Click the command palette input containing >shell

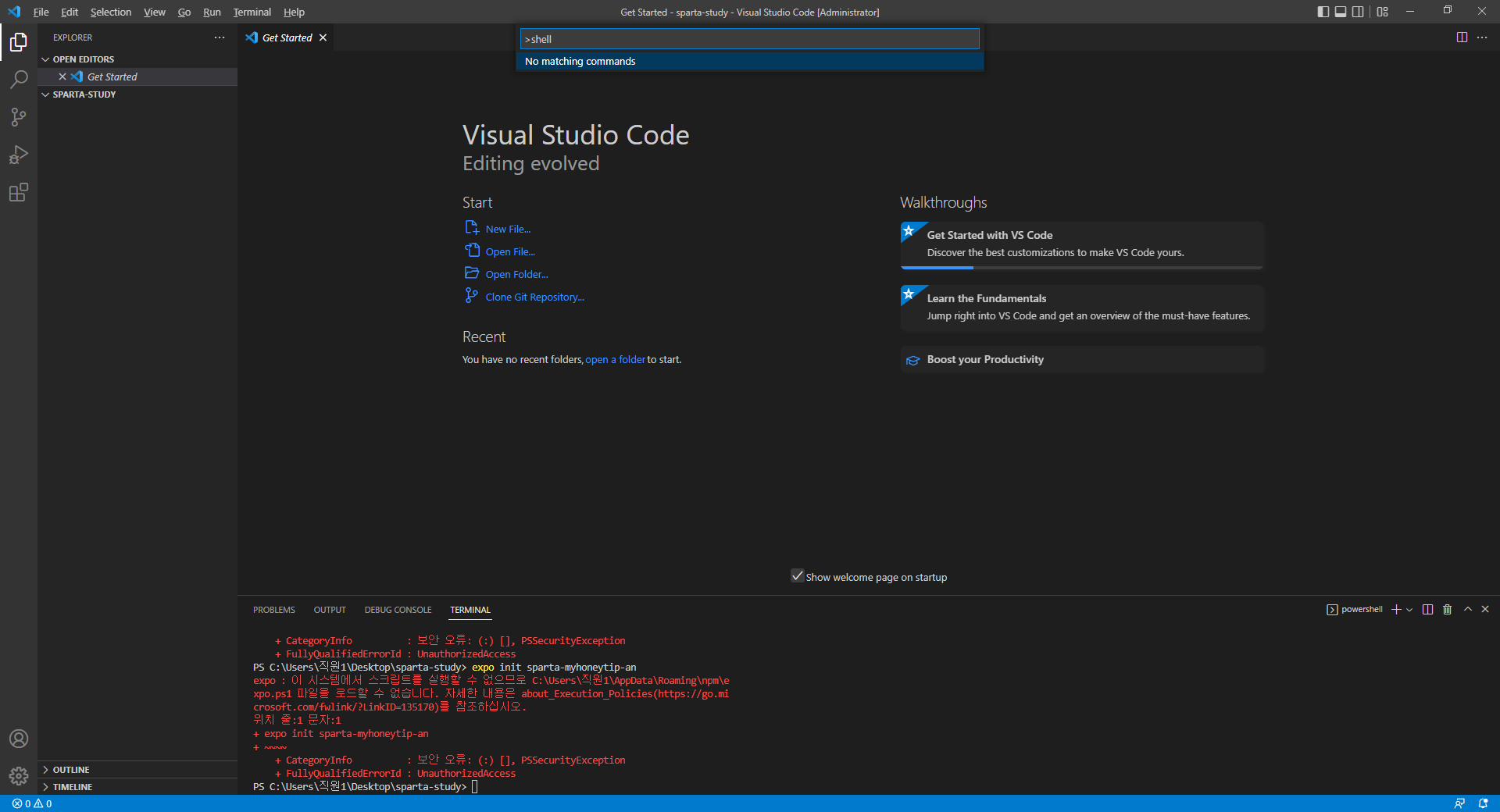coord(750,39)
